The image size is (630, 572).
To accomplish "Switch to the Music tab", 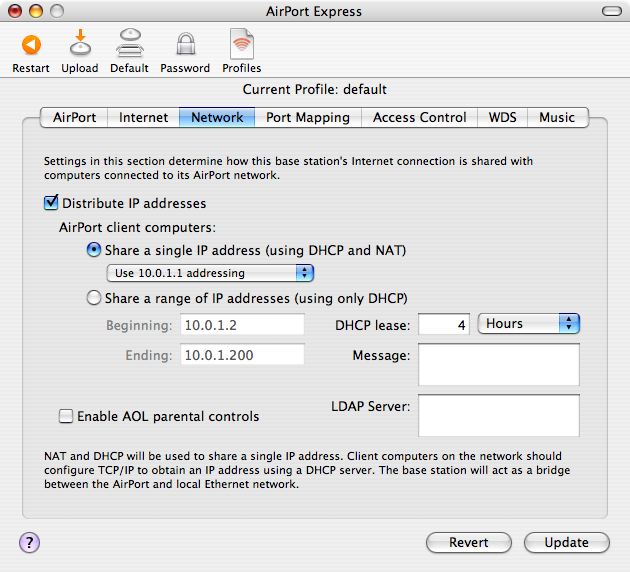I will (557, 117).
